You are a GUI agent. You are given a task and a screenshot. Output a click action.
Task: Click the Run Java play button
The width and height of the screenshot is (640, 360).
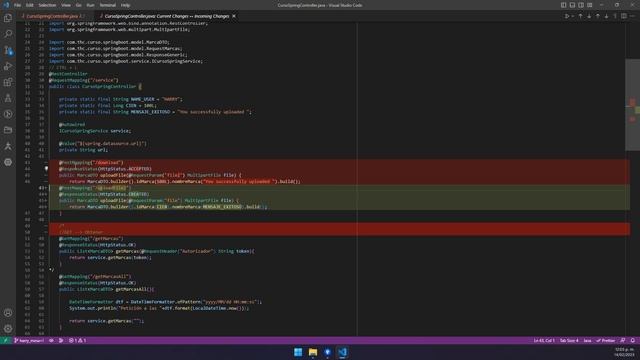(567, 16)
